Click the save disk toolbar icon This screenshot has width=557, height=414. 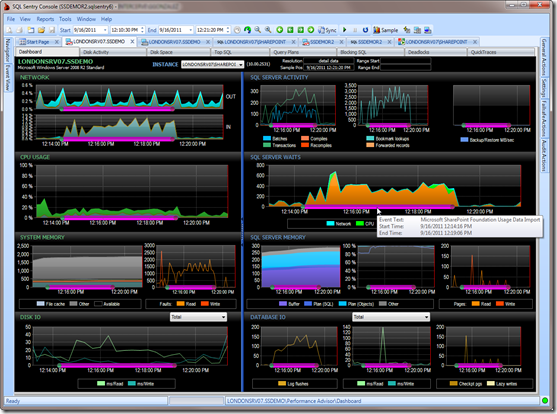pos(52,30)
